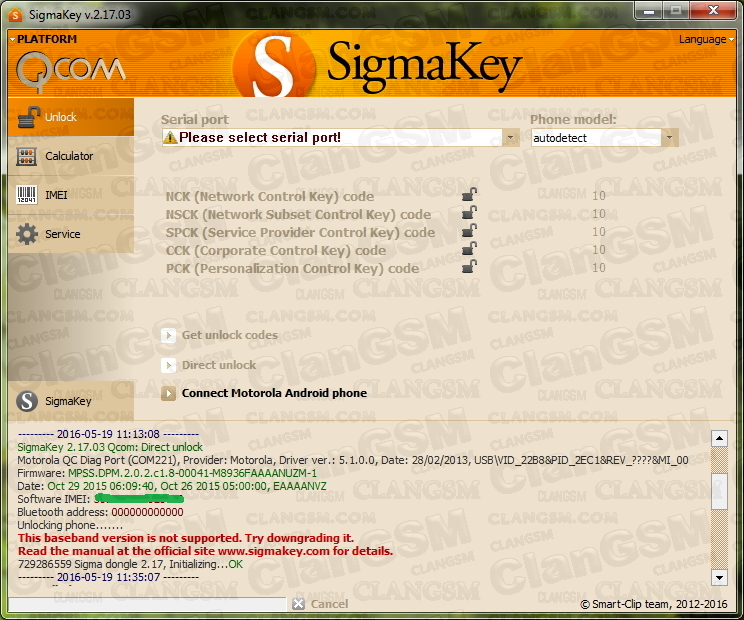Open the Calculator tab
The height and width of the screenshot is (620, 744).
coord(71,156)
